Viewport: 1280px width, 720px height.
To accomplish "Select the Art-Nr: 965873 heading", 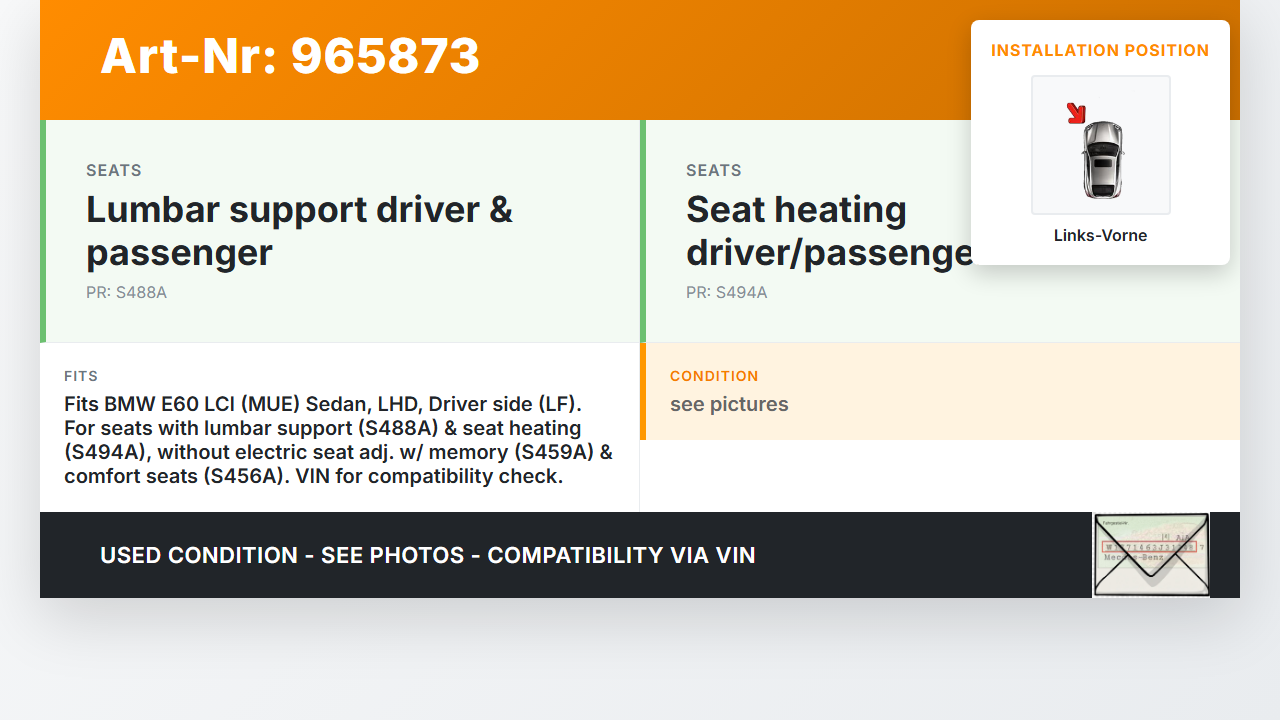I will pos(290,56).
